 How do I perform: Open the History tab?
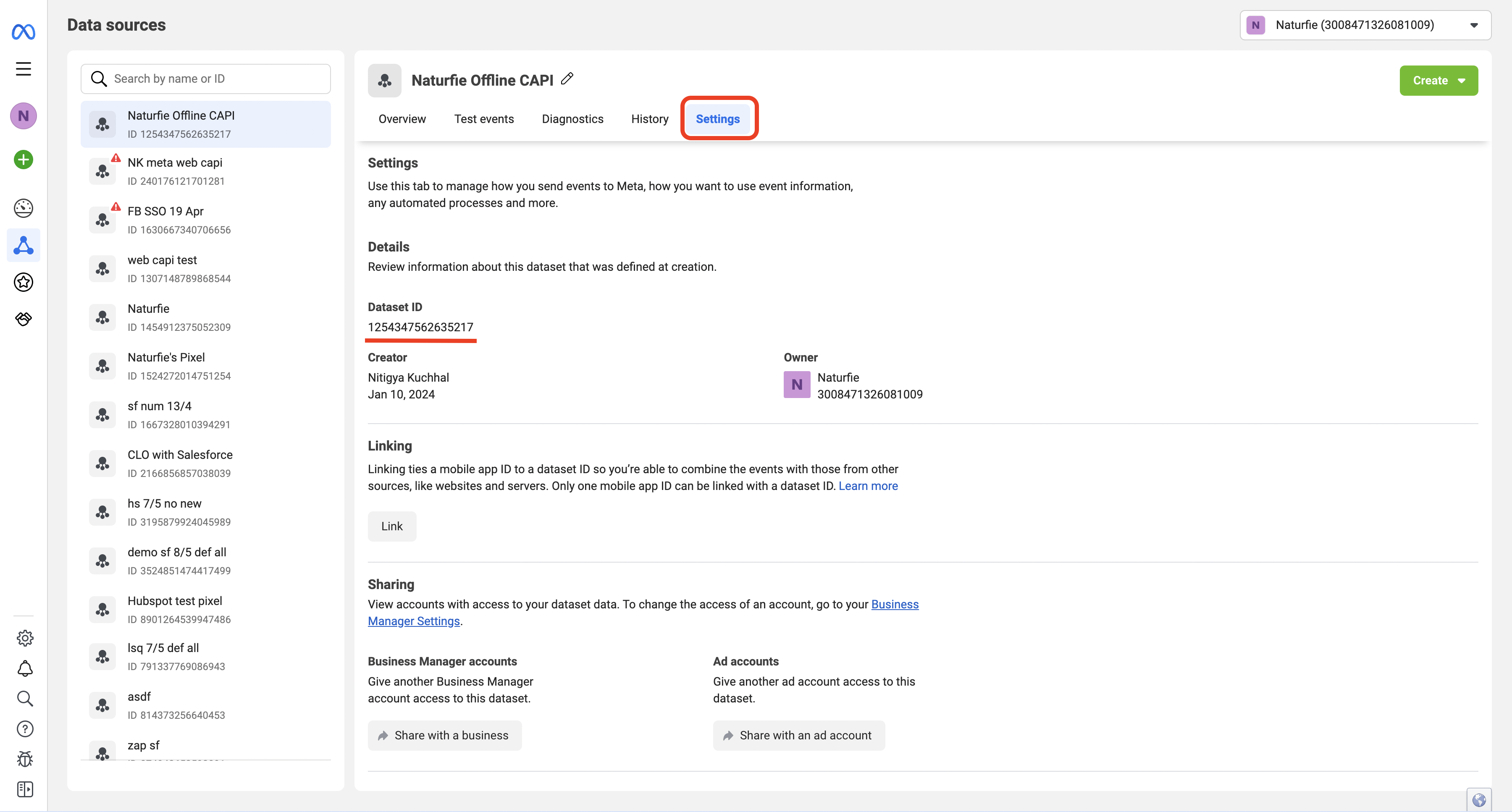click(x=650, y=119)
